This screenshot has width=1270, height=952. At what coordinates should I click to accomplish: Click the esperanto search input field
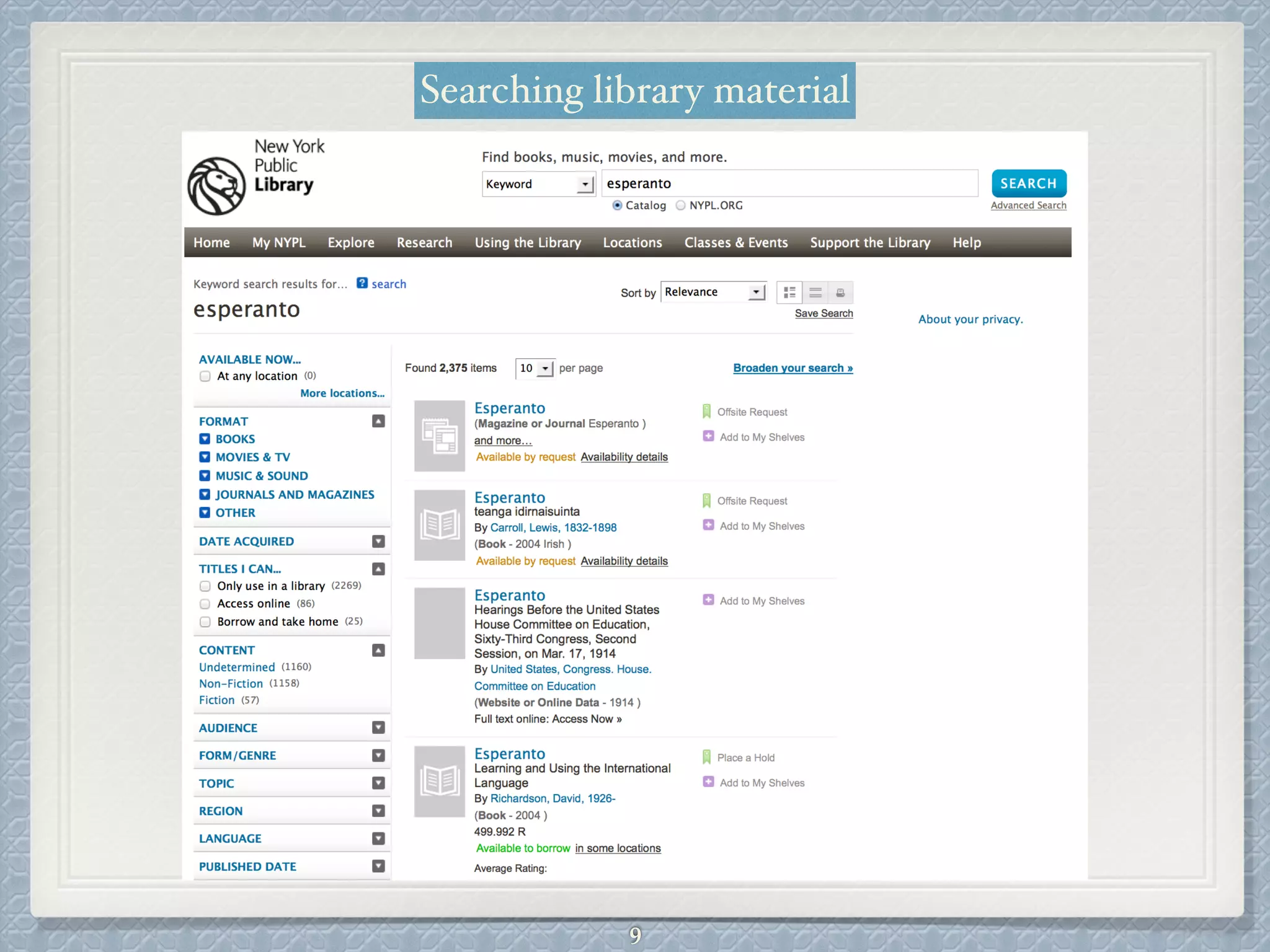[x=789, y=183]
